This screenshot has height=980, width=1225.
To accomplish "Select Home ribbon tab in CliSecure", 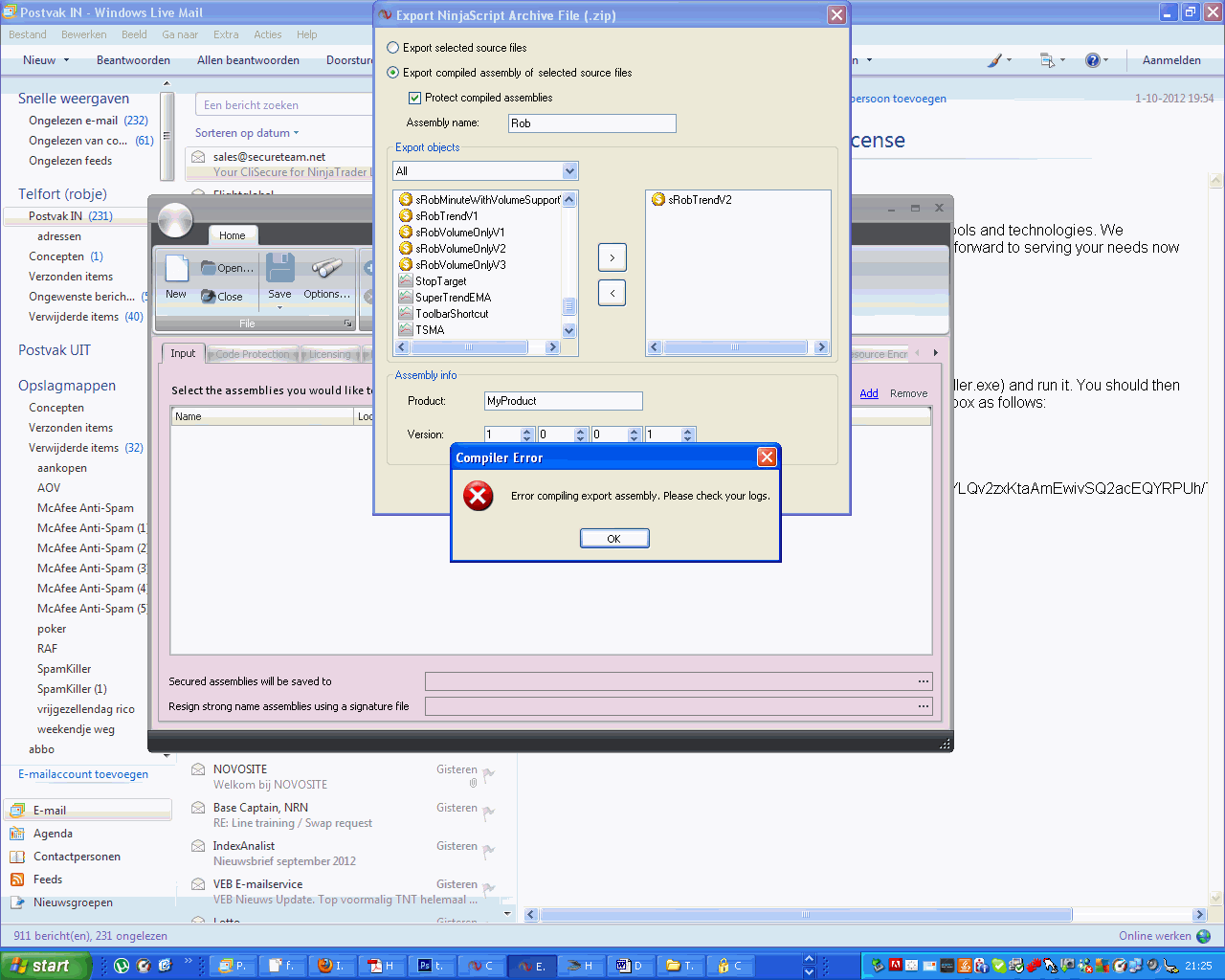I will coord(233,235).
